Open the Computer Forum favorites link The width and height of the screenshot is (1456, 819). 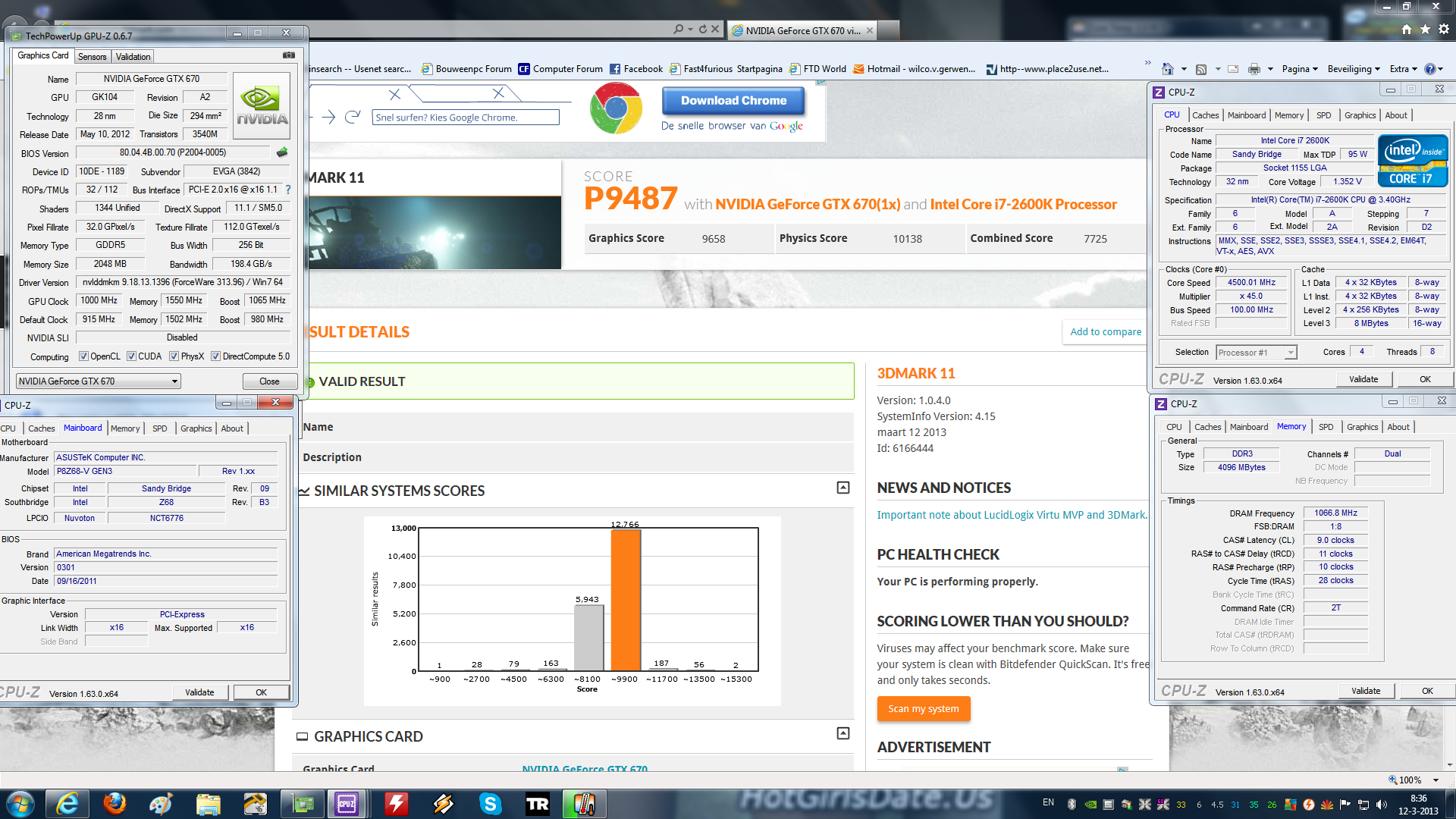pos(561,69)
